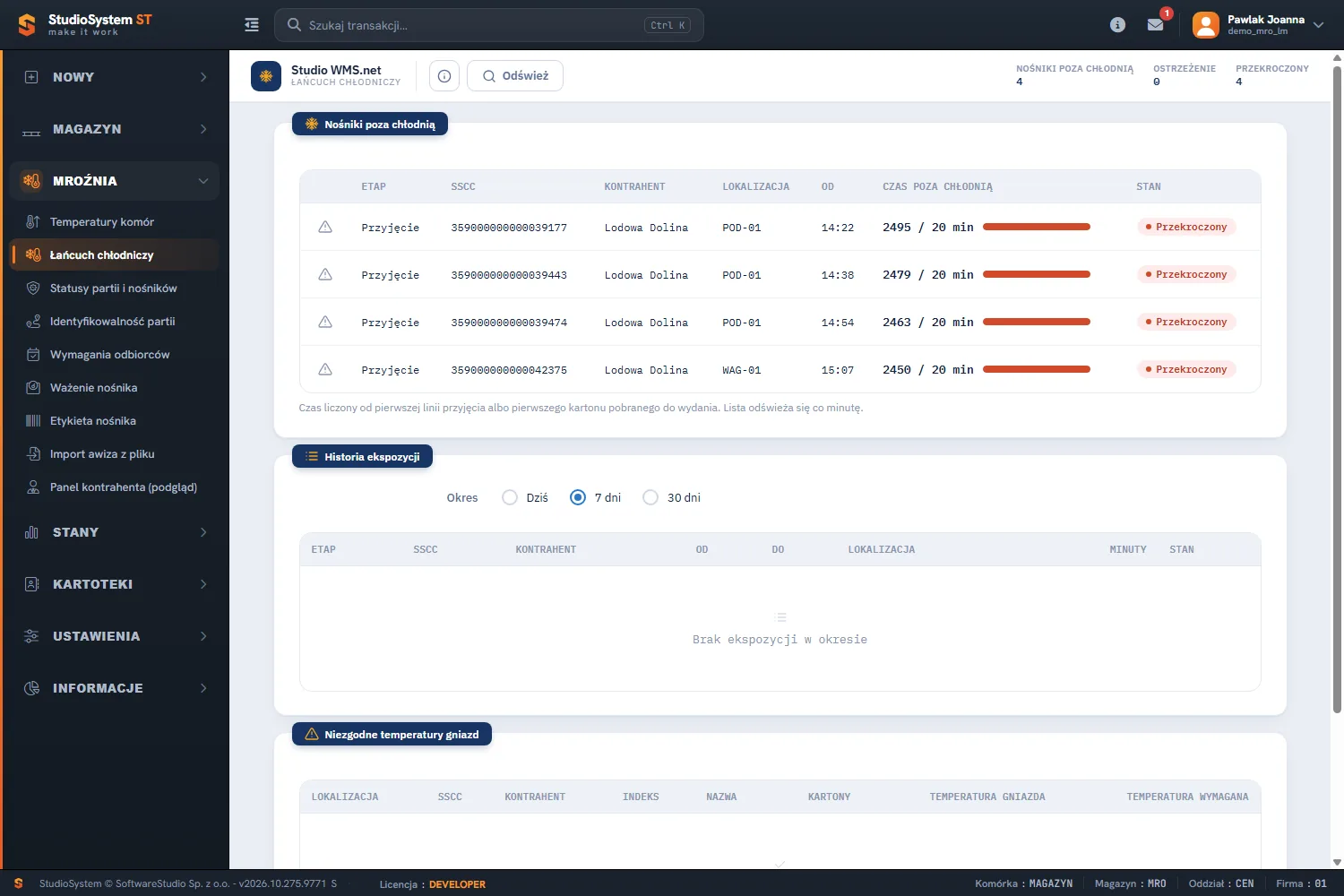Click warning triangle for SSCC 359000000000039474
This screenshot has height=896, width=1344.
[325, 323]
